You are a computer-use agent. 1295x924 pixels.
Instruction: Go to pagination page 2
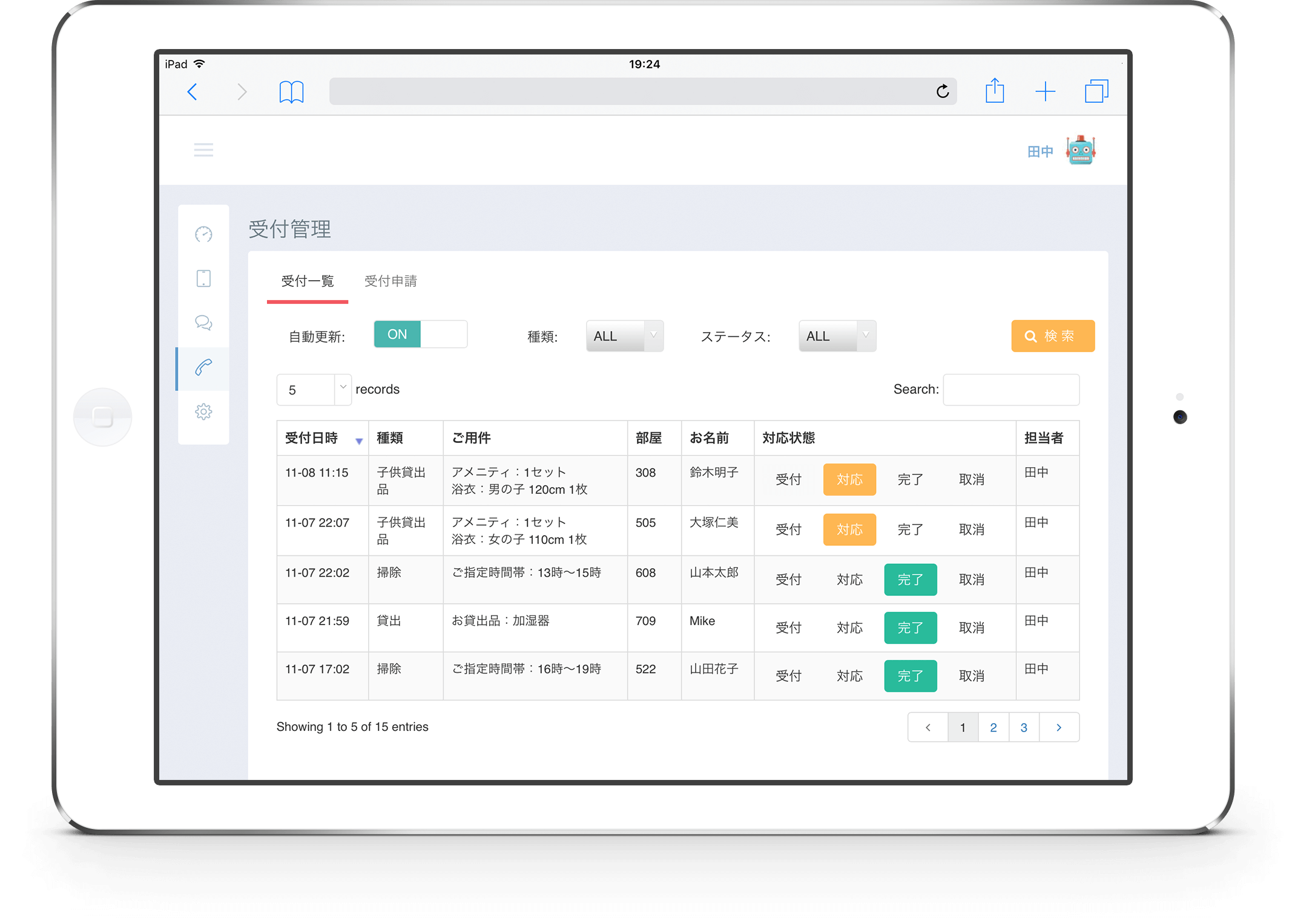[993, 727]
